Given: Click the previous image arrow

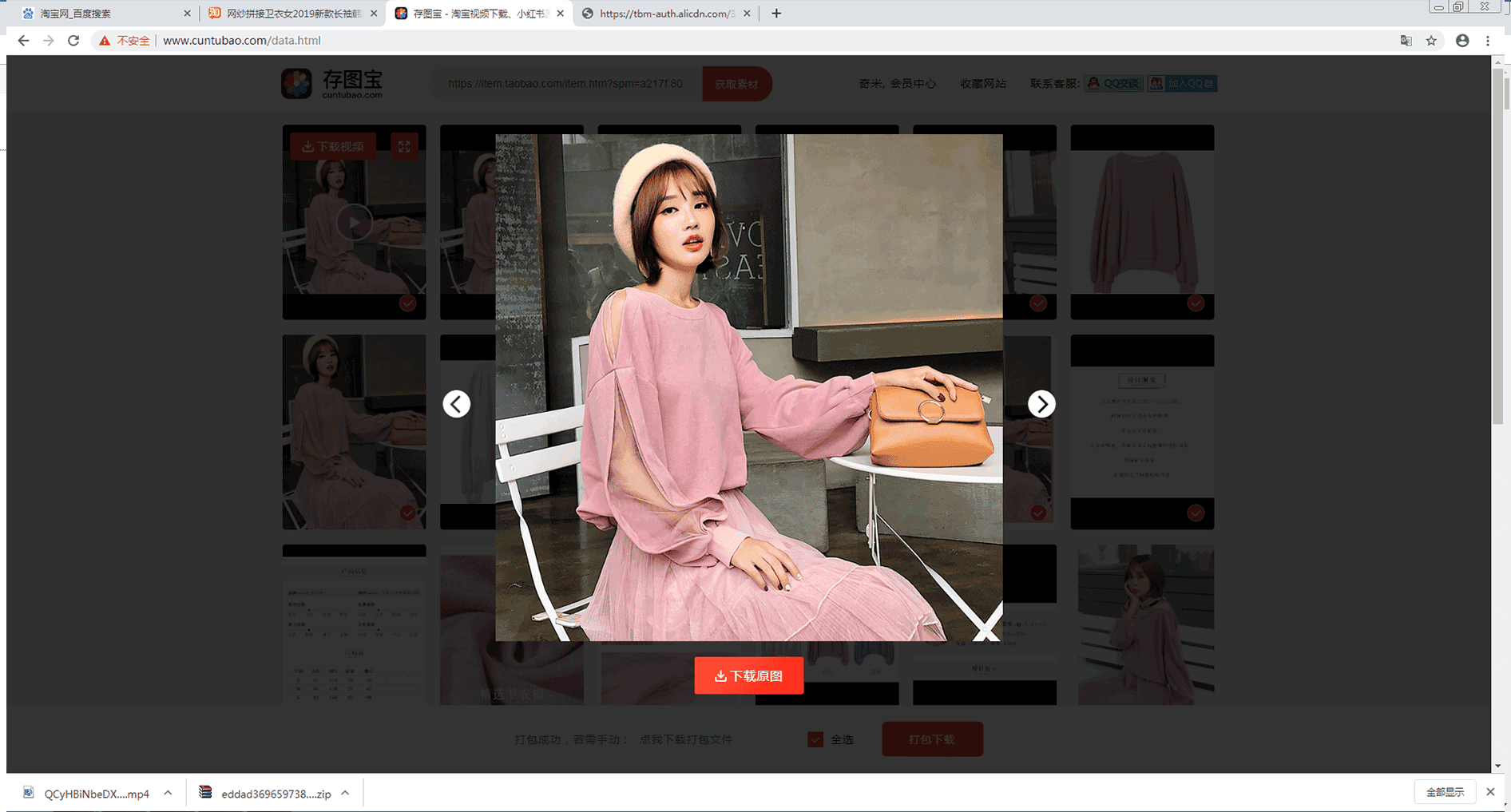Looking at the screenshot, I should coord(457,404).
